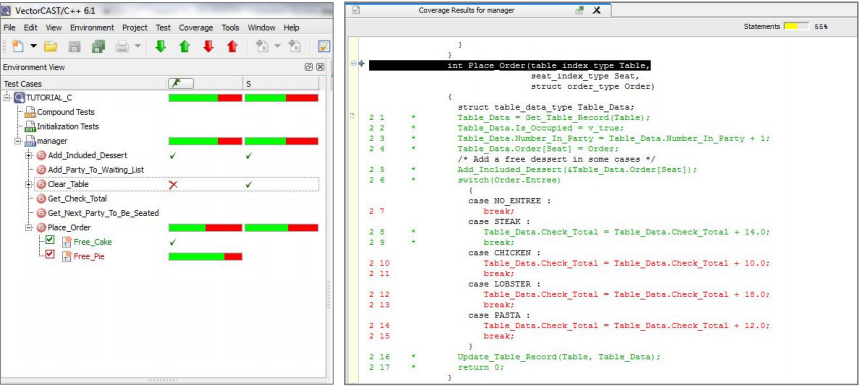Open the dropdown beside the Insert test case icon
Viewport: 860px width, 387px height.
277,47
